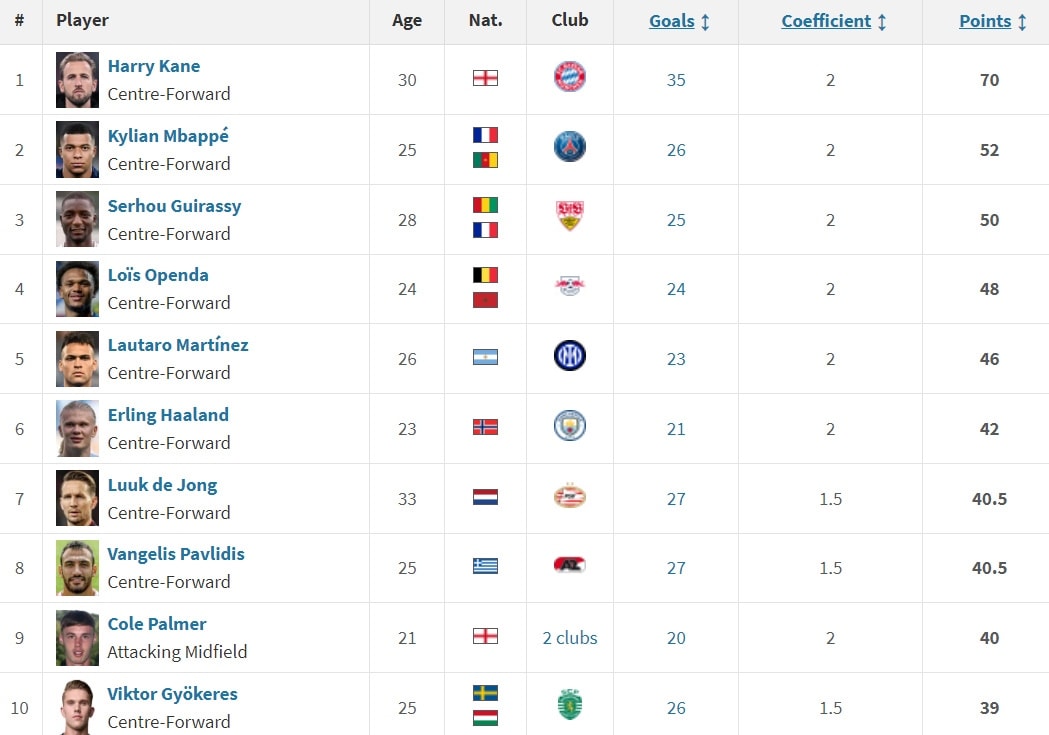Click the Inter Milan club badge
The image size is (1049, 735).
point(569,356)
